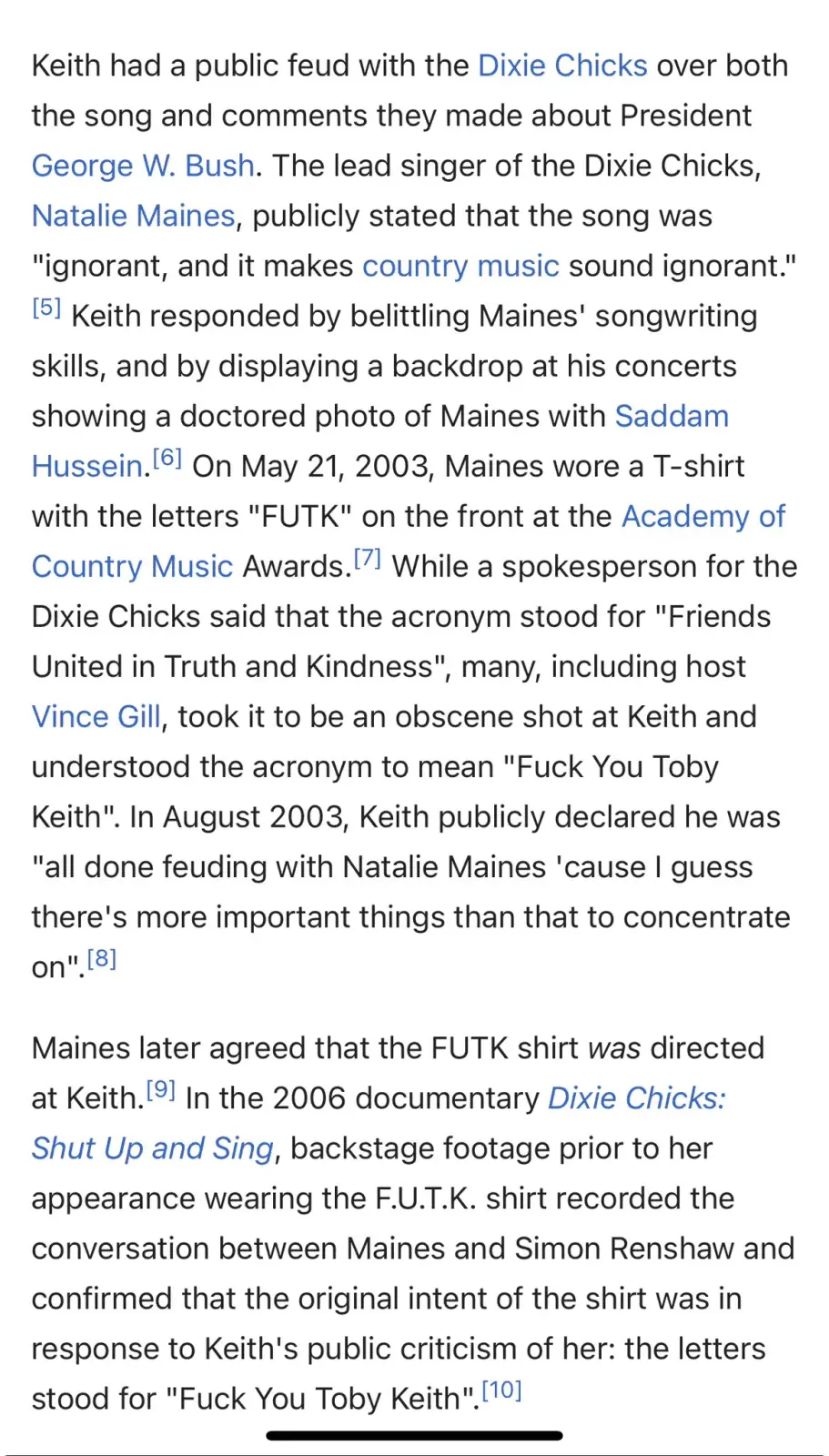Open footnote [9] after 'at Keith.'

click(x=161, y=1091)
